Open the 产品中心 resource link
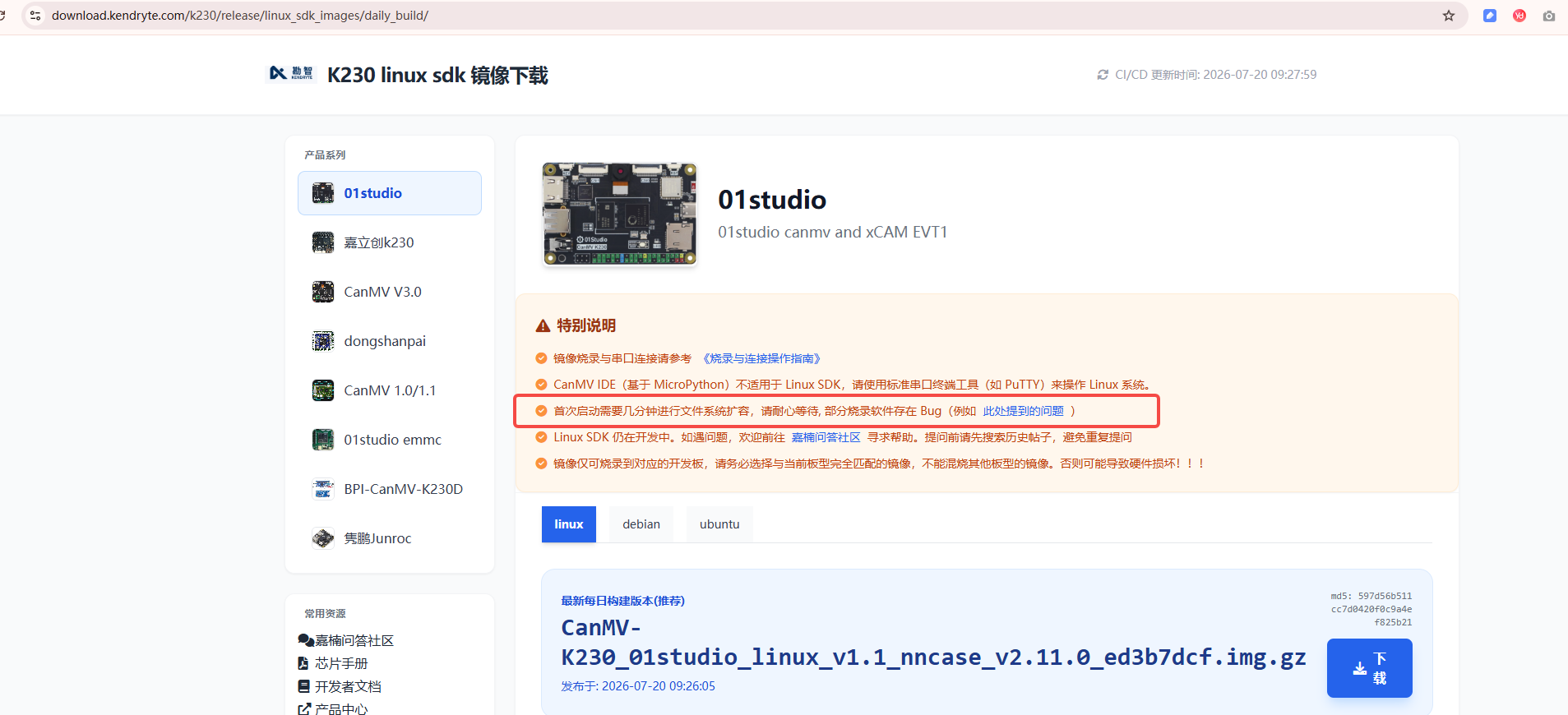The width and height of the screenshot is (1568, 715). pos(341,708)
